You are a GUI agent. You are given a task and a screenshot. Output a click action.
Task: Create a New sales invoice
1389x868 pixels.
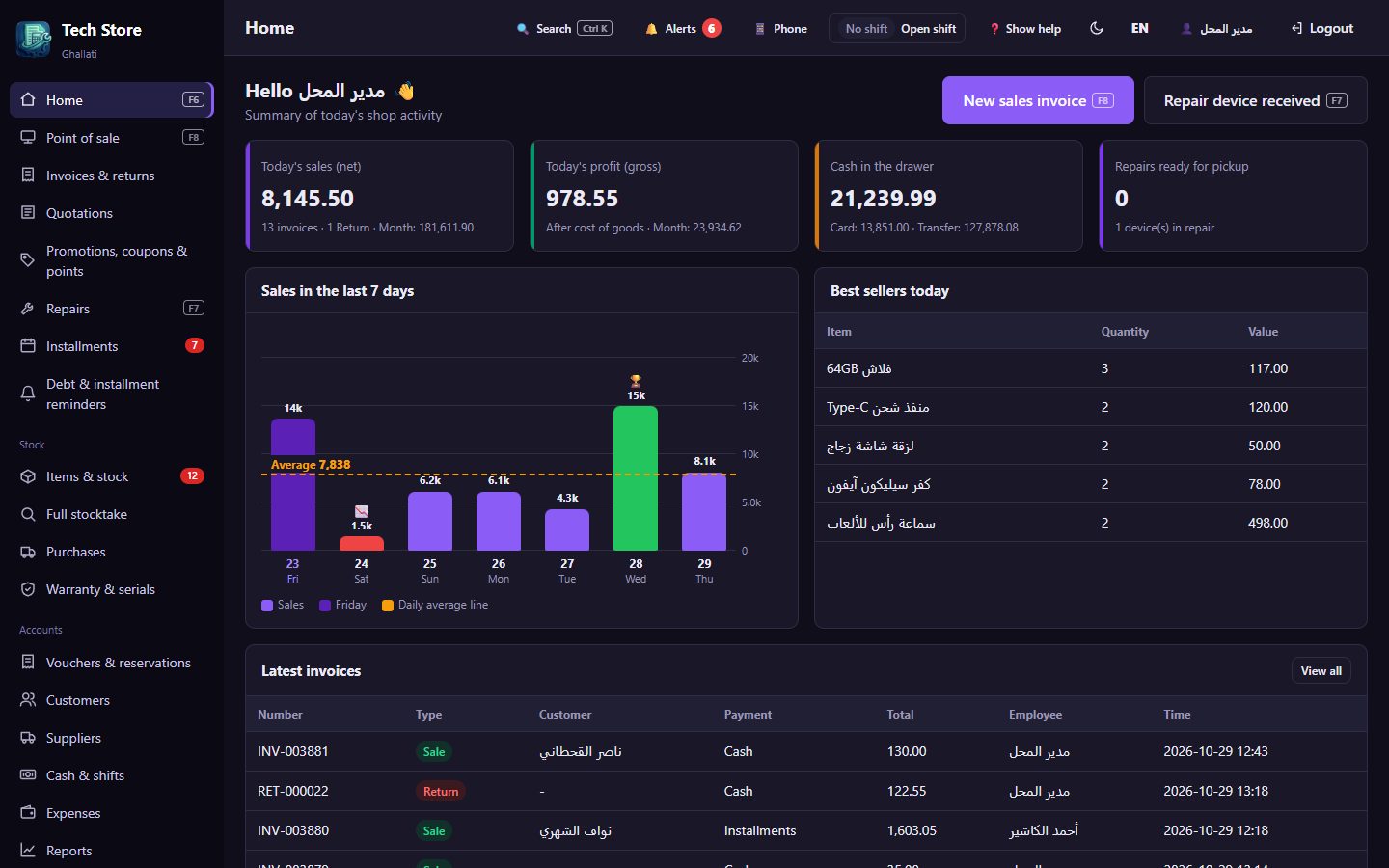[1038, 100]
